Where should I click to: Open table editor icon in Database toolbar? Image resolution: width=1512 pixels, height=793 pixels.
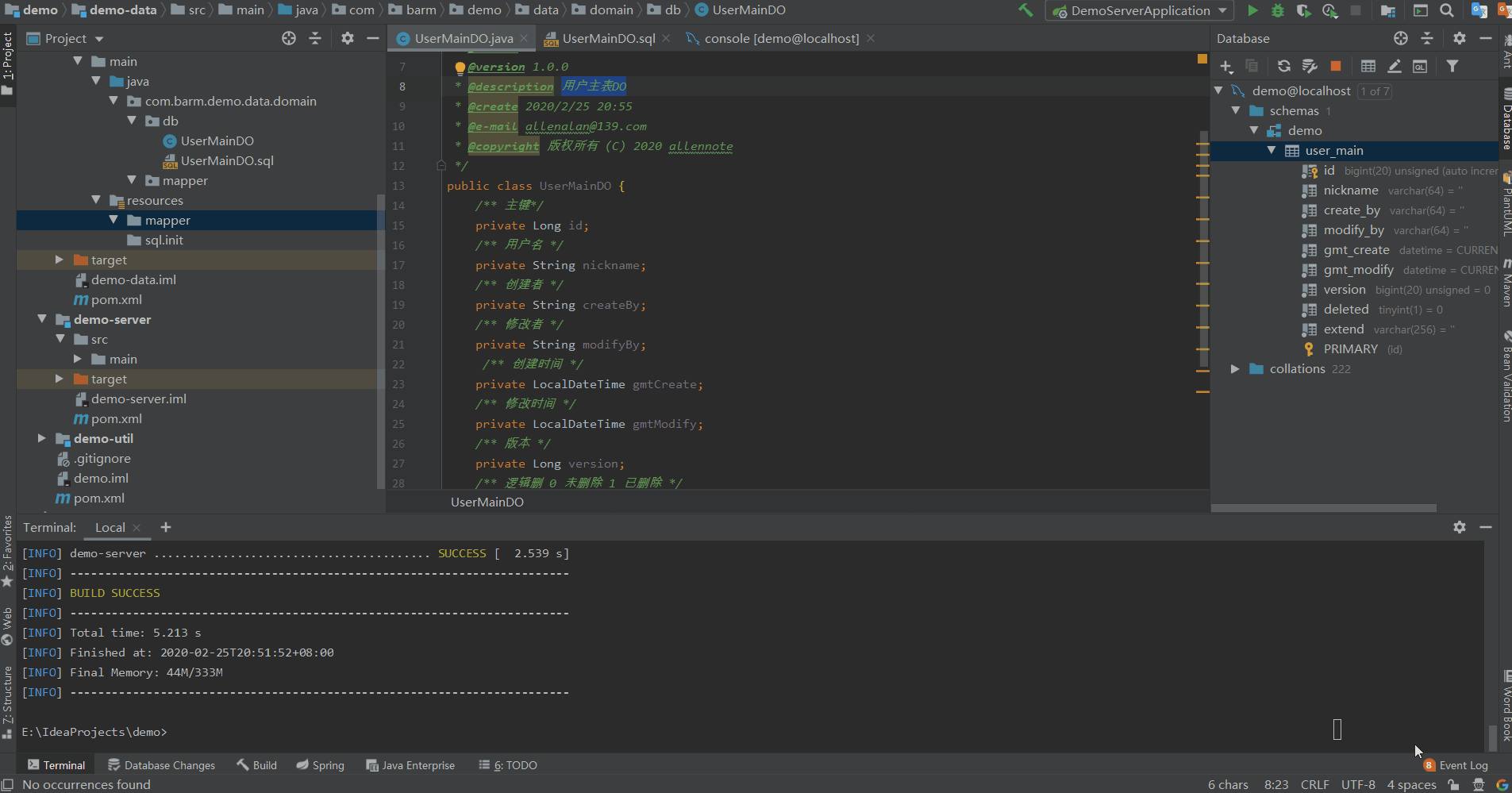coord(1368,67)
